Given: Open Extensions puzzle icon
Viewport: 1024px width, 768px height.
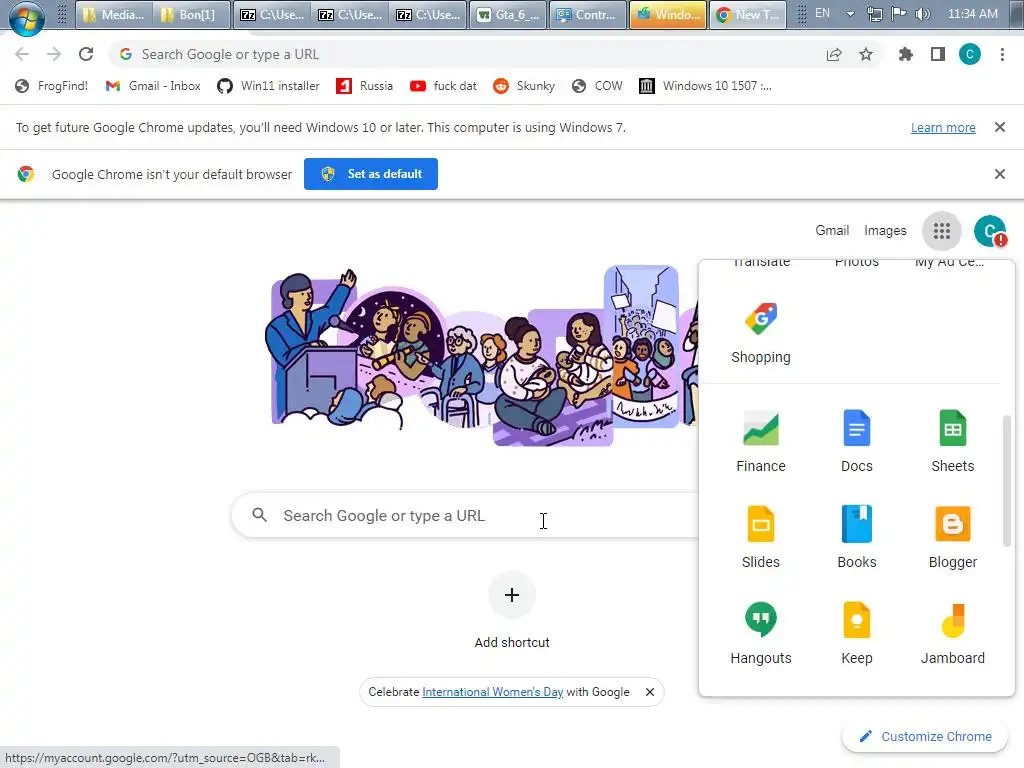Looking at the screenshot, I should click(x=905, y=54).
